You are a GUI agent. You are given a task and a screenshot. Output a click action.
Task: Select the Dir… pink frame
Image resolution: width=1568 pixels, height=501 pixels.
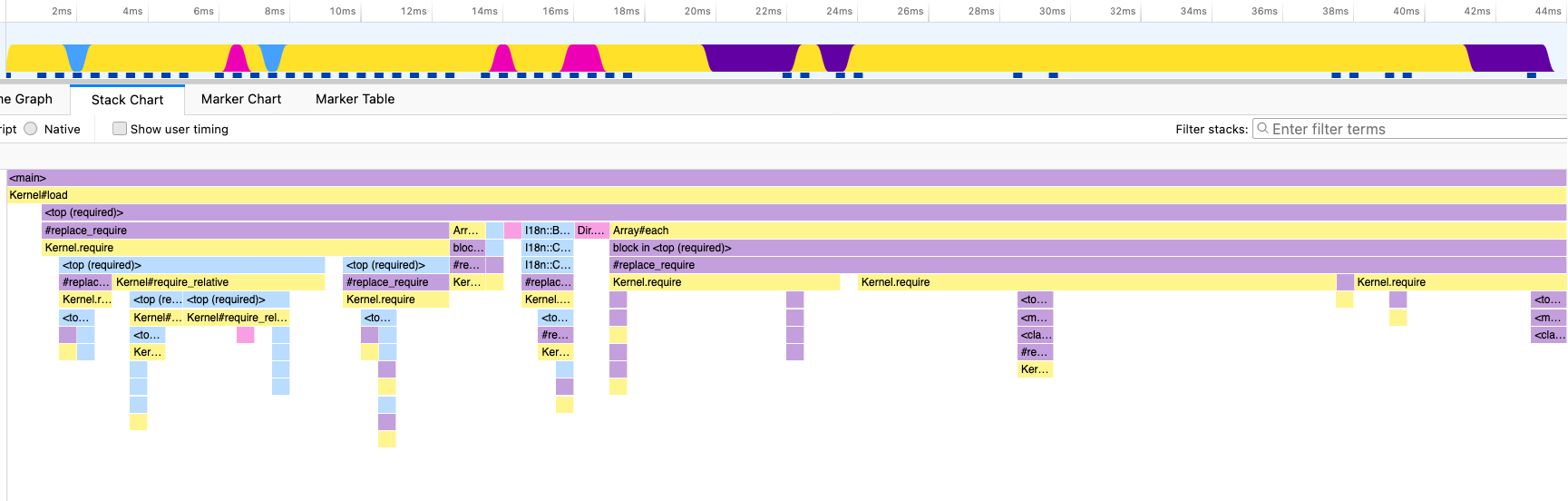click(x=591, y=231)
